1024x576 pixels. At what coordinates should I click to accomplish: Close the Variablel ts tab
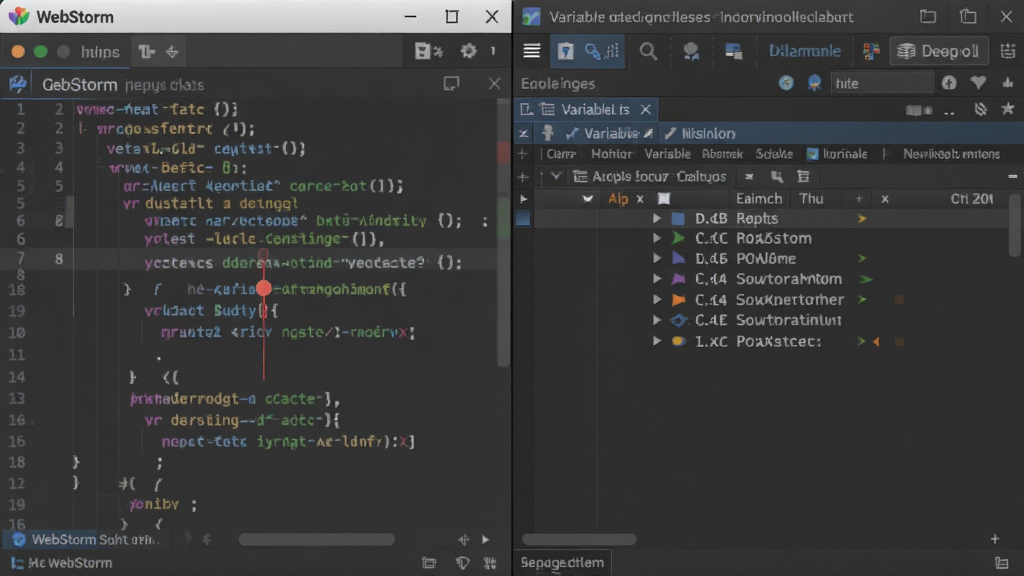click(645, 109)
